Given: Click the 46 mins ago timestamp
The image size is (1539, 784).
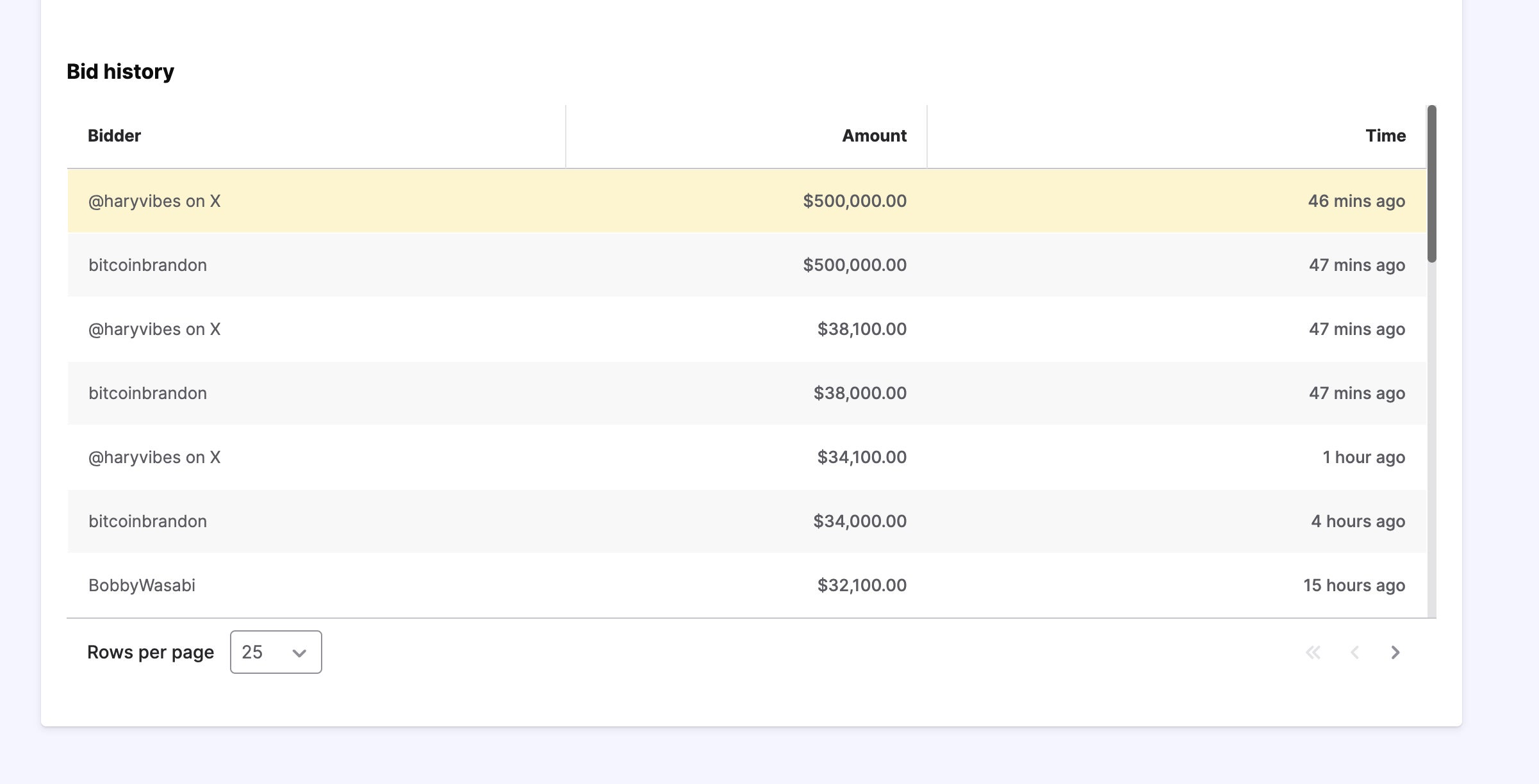Looking at the screenshot, I should 1356,201.
